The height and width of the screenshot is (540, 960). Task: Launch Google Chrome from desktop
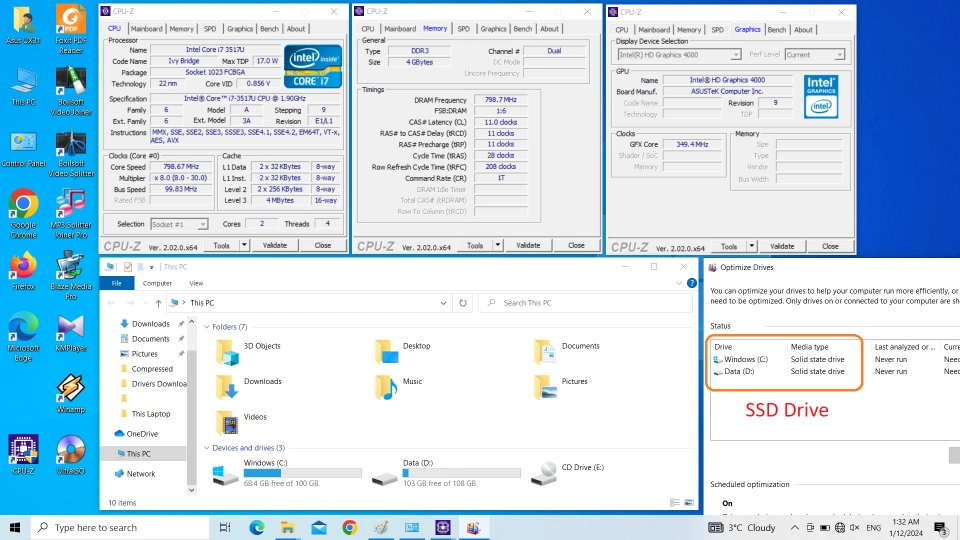click(23, 213)
